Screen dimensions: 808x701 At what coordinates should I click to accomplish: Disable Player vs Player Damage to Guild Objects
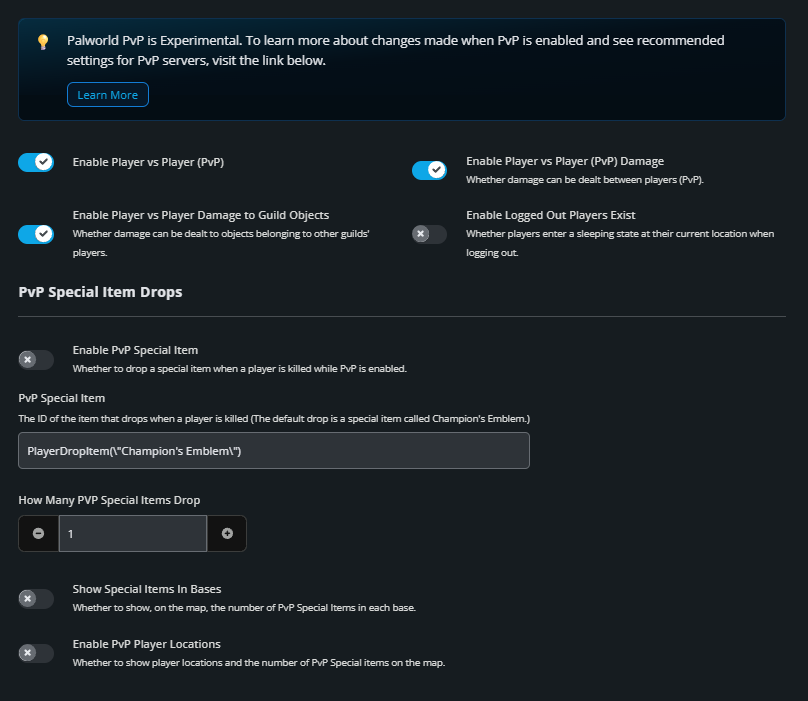[x=36, y=234]
